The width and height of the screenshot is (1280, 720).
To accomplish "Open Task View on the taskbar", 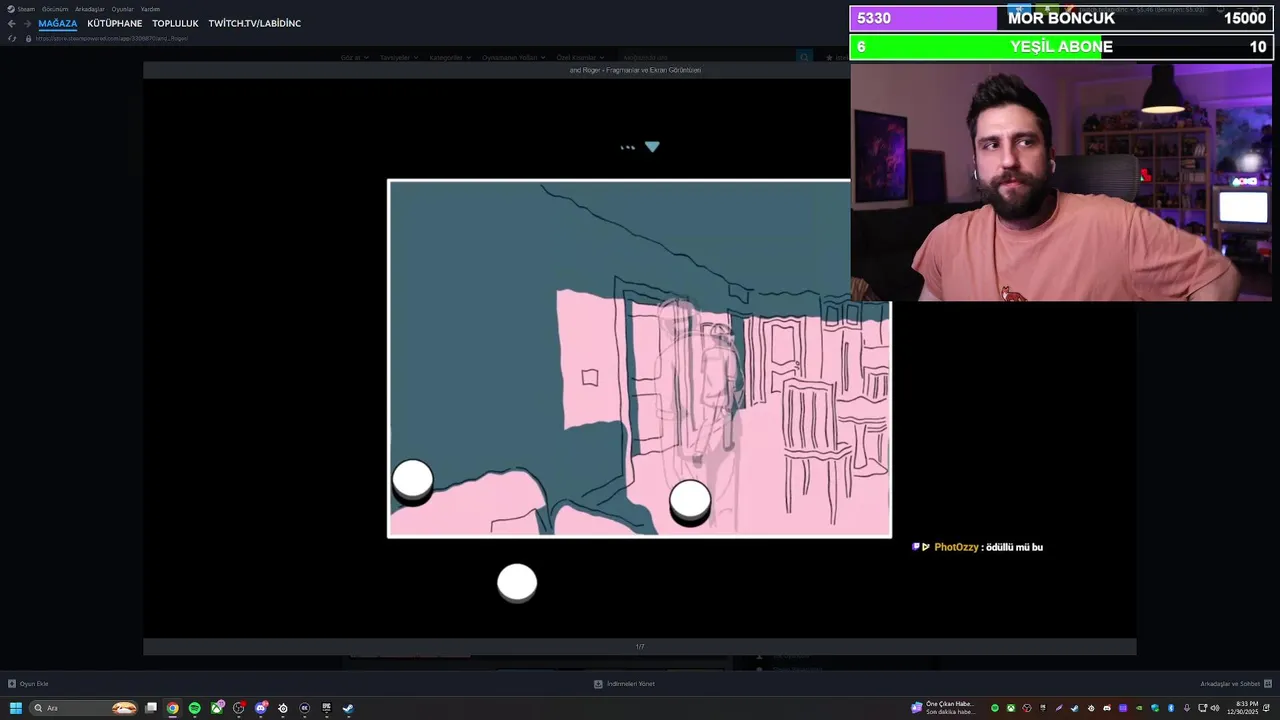I will tap(151, 708).
